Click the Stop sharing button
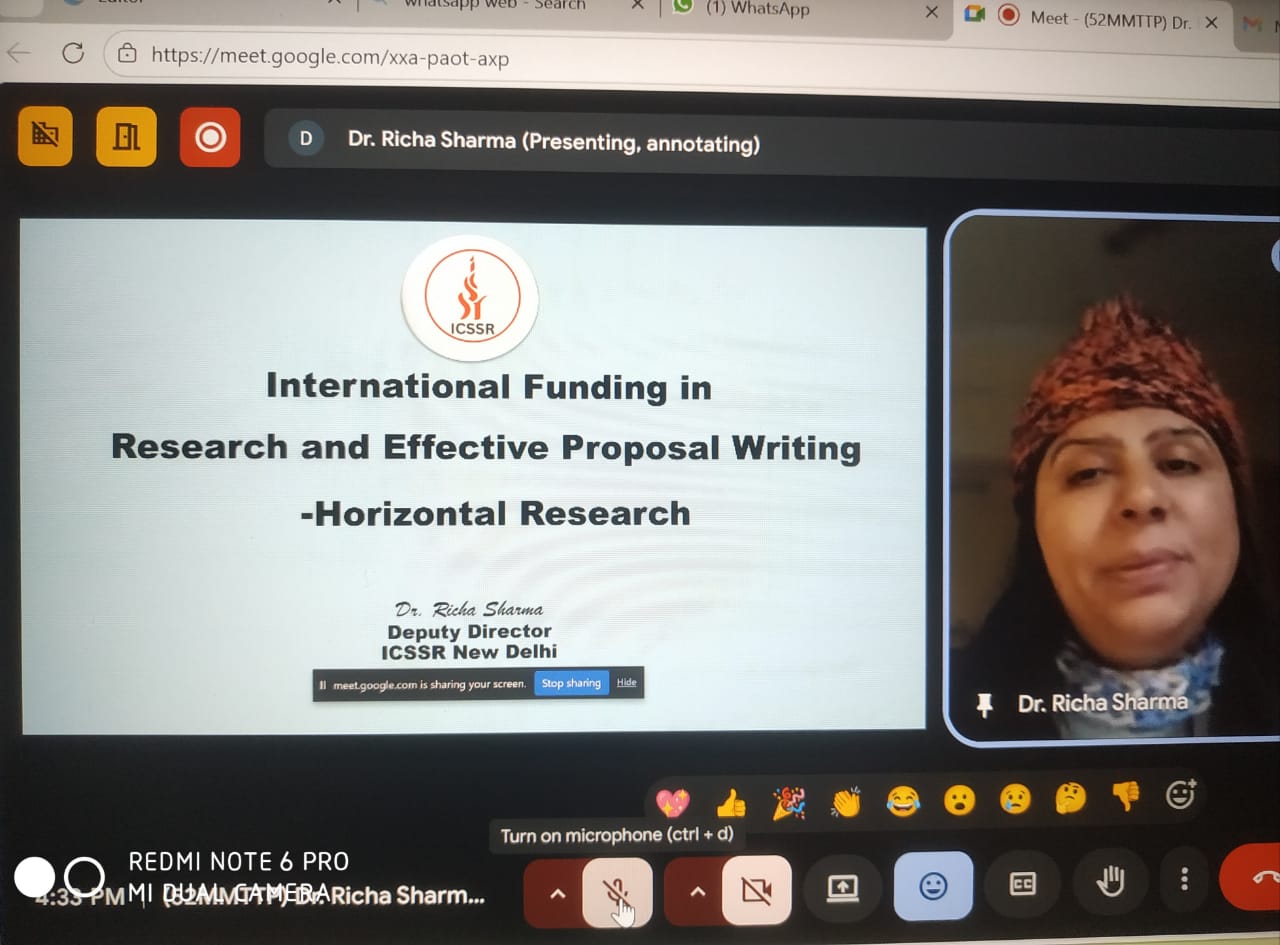 click(x=571, y=683)
